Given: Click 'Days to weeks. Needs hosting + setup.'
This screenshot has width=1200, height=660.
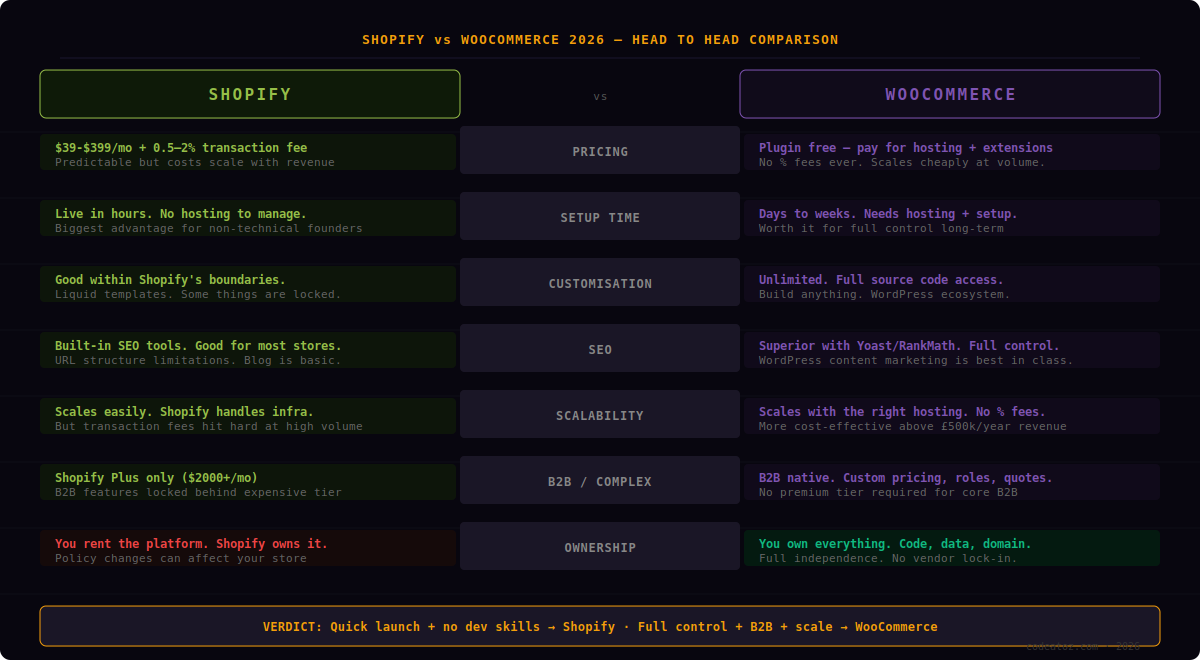Looking at the screenshot, I should [x=888, y=213].
